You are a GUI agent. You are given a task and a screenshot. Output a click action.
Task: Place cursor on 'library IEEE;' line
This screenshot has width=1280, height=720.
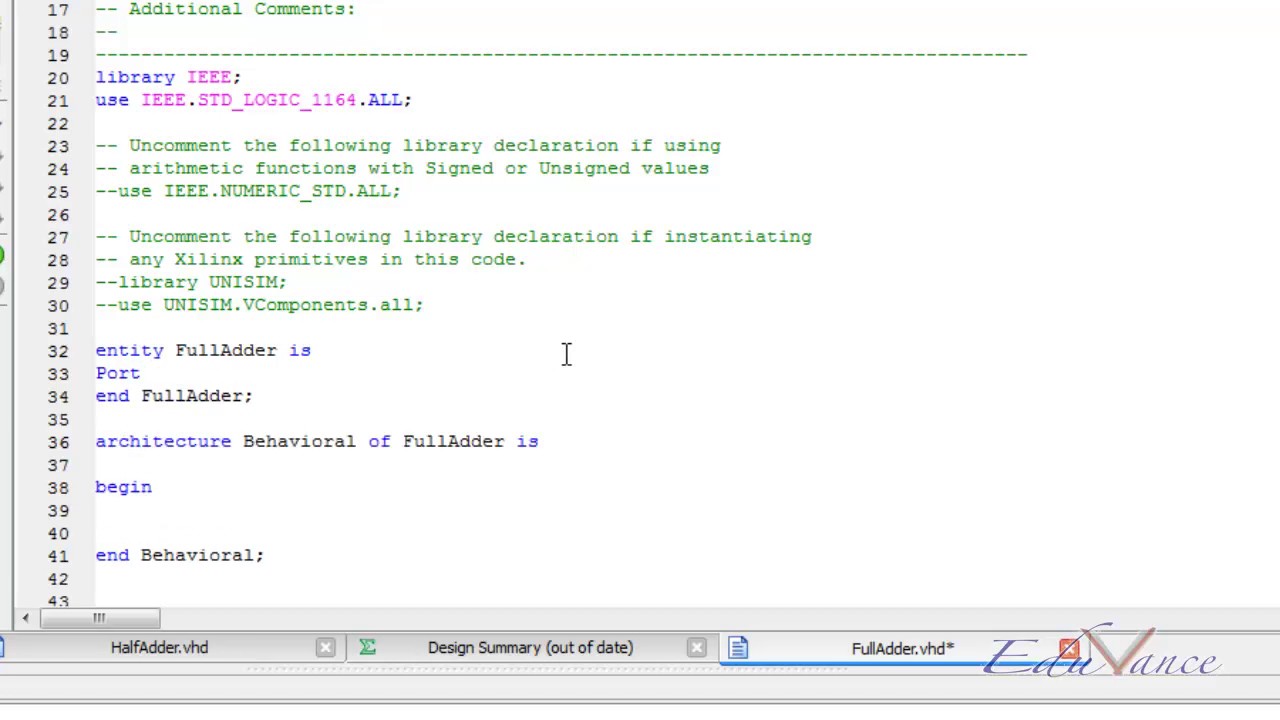pos(168,77)
